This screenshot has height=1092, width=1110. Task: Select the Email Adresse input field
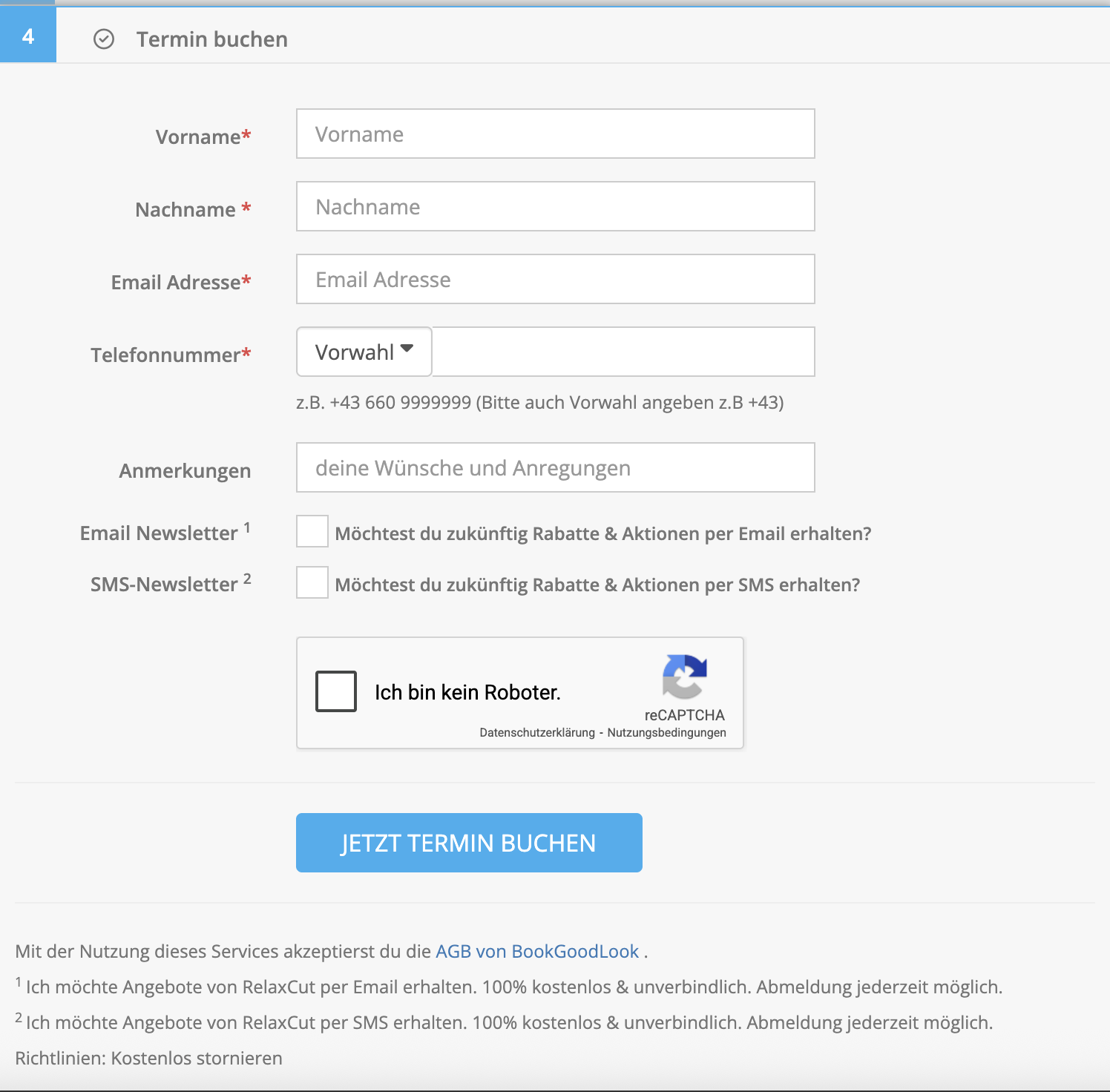click(555, 280)
